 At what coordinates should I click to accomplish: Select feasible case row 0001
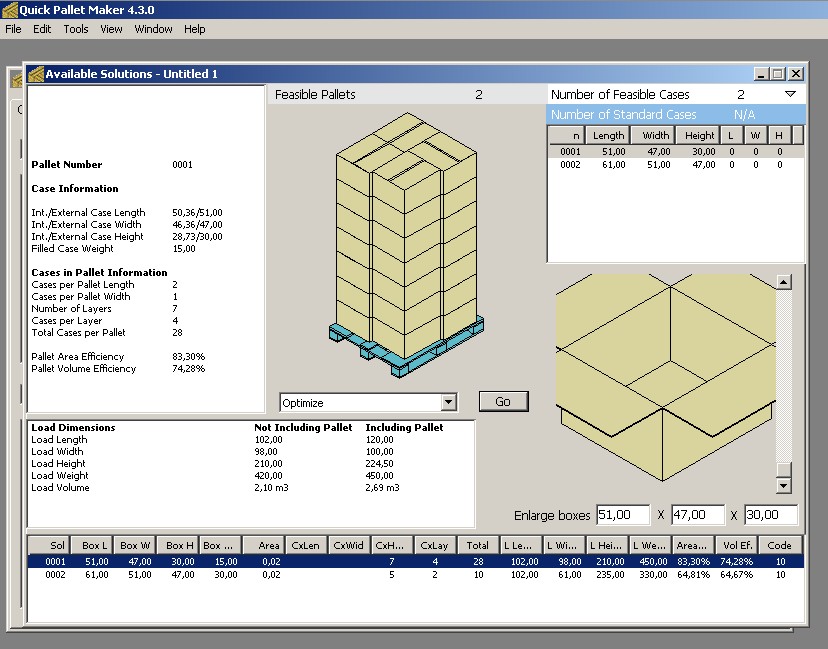click(675, 152)
